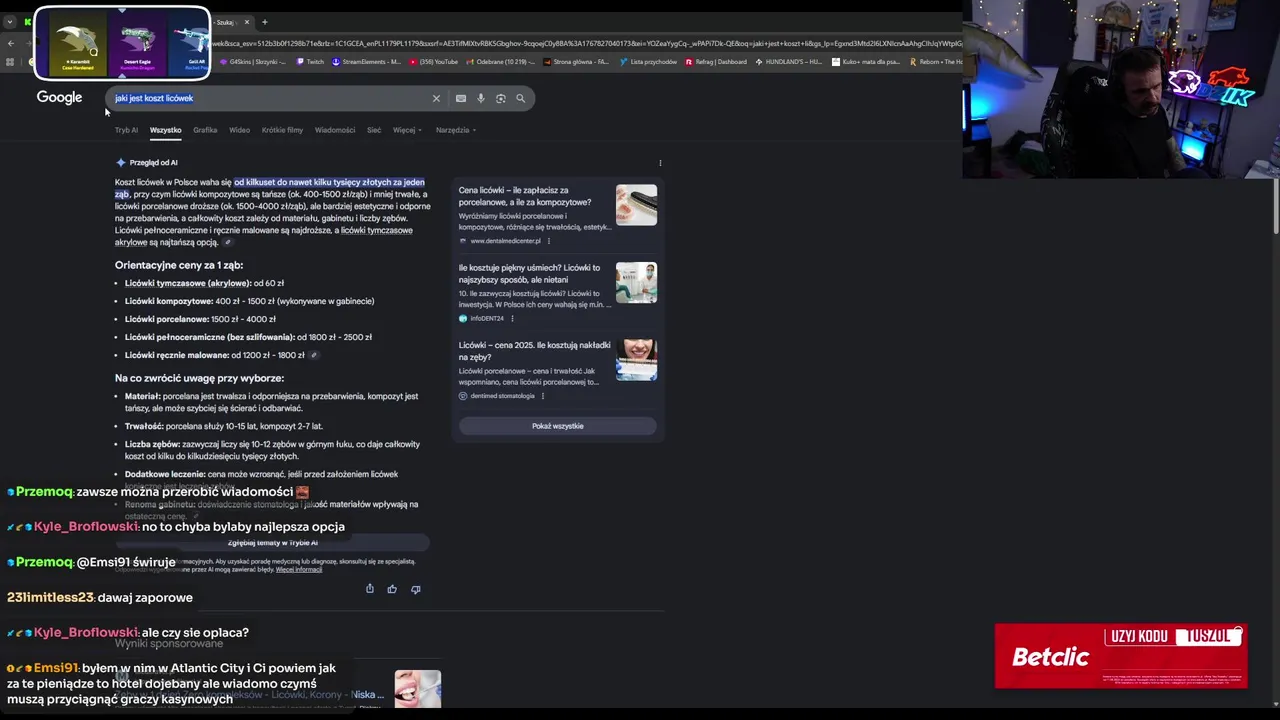Open the Twitch bookmark
The image size is (1280, 720).
pos(310,62)
